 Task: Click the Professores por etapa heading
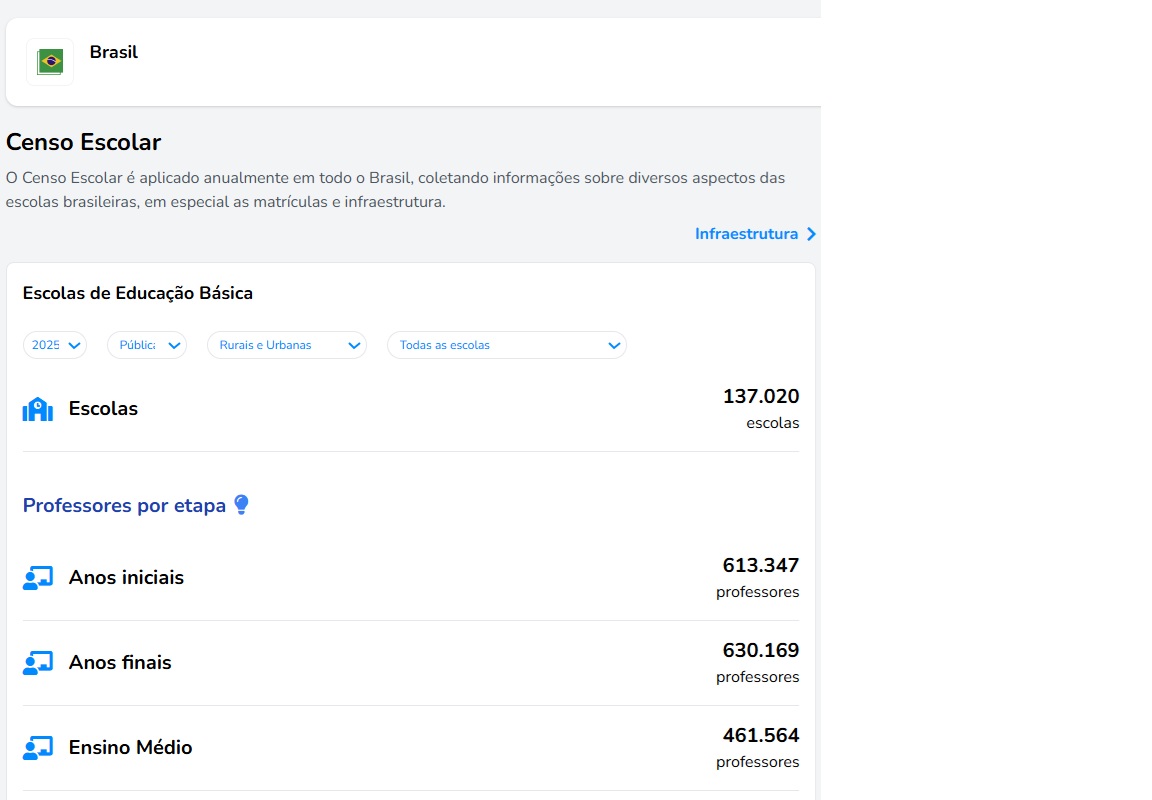124,506
